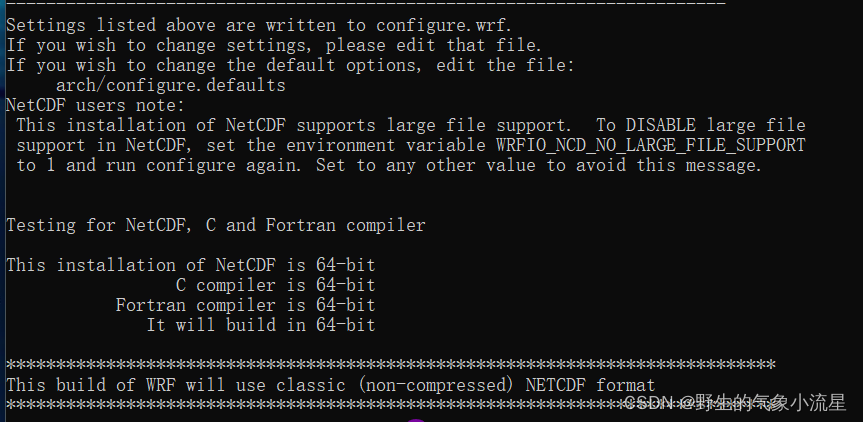Click the 'It will build in 64-bit' line
863x422 pixels.
pyautogui.click(x=261, y=325)
